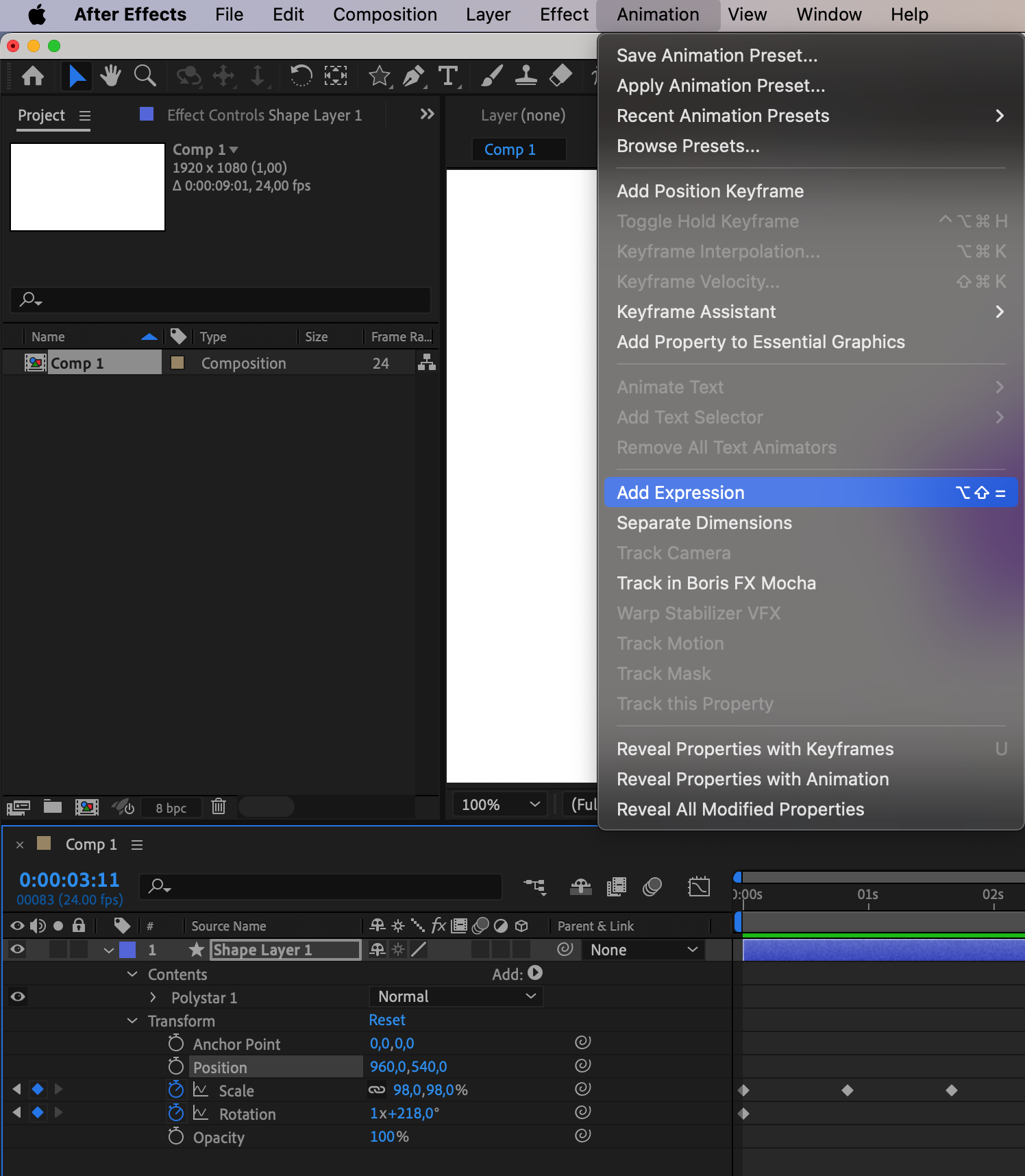Open Comp 1 name dropdown arrow

234,149
